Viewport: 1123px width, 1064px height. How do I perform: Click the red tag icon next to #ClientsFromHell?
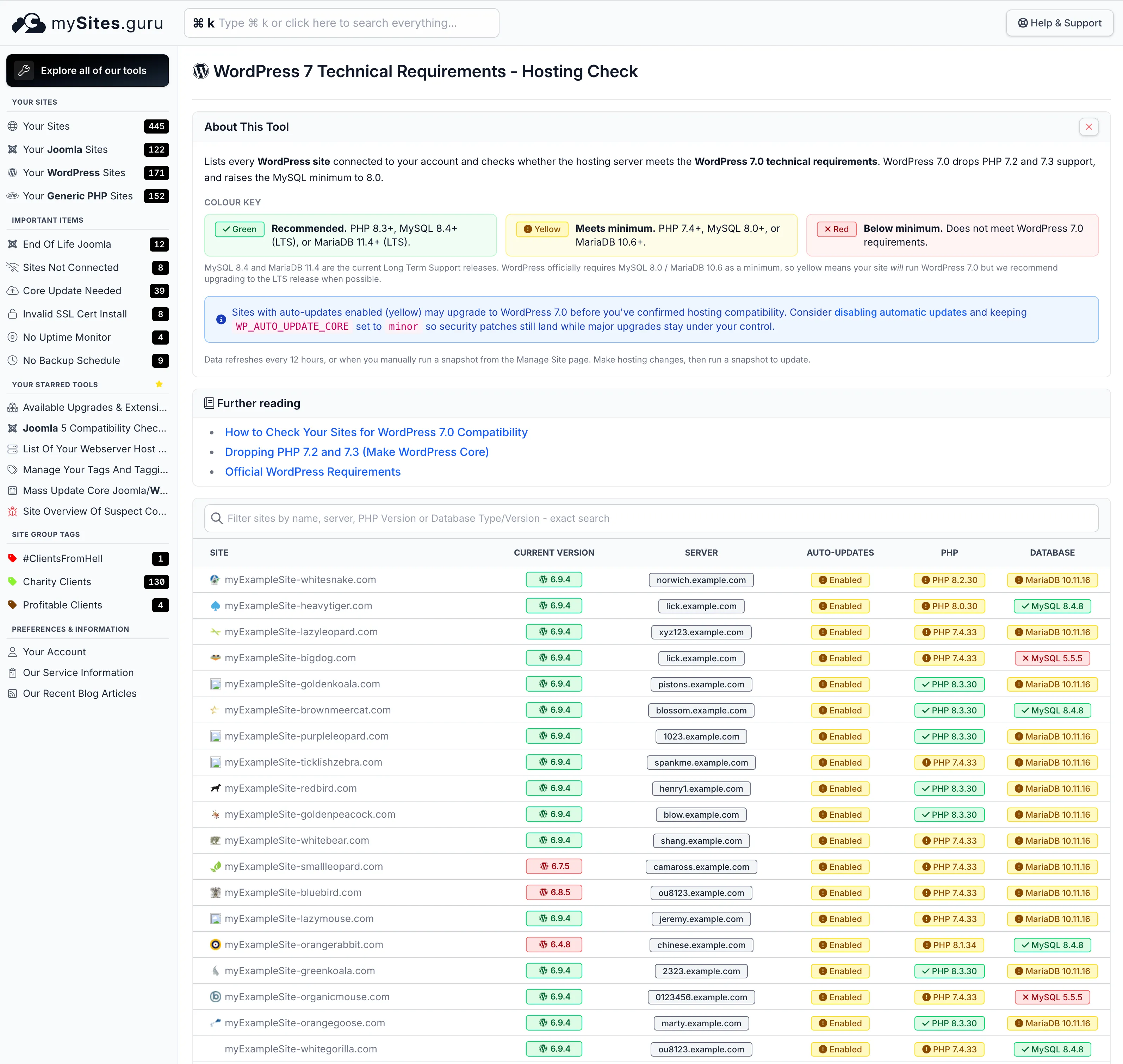coord(12,558)
